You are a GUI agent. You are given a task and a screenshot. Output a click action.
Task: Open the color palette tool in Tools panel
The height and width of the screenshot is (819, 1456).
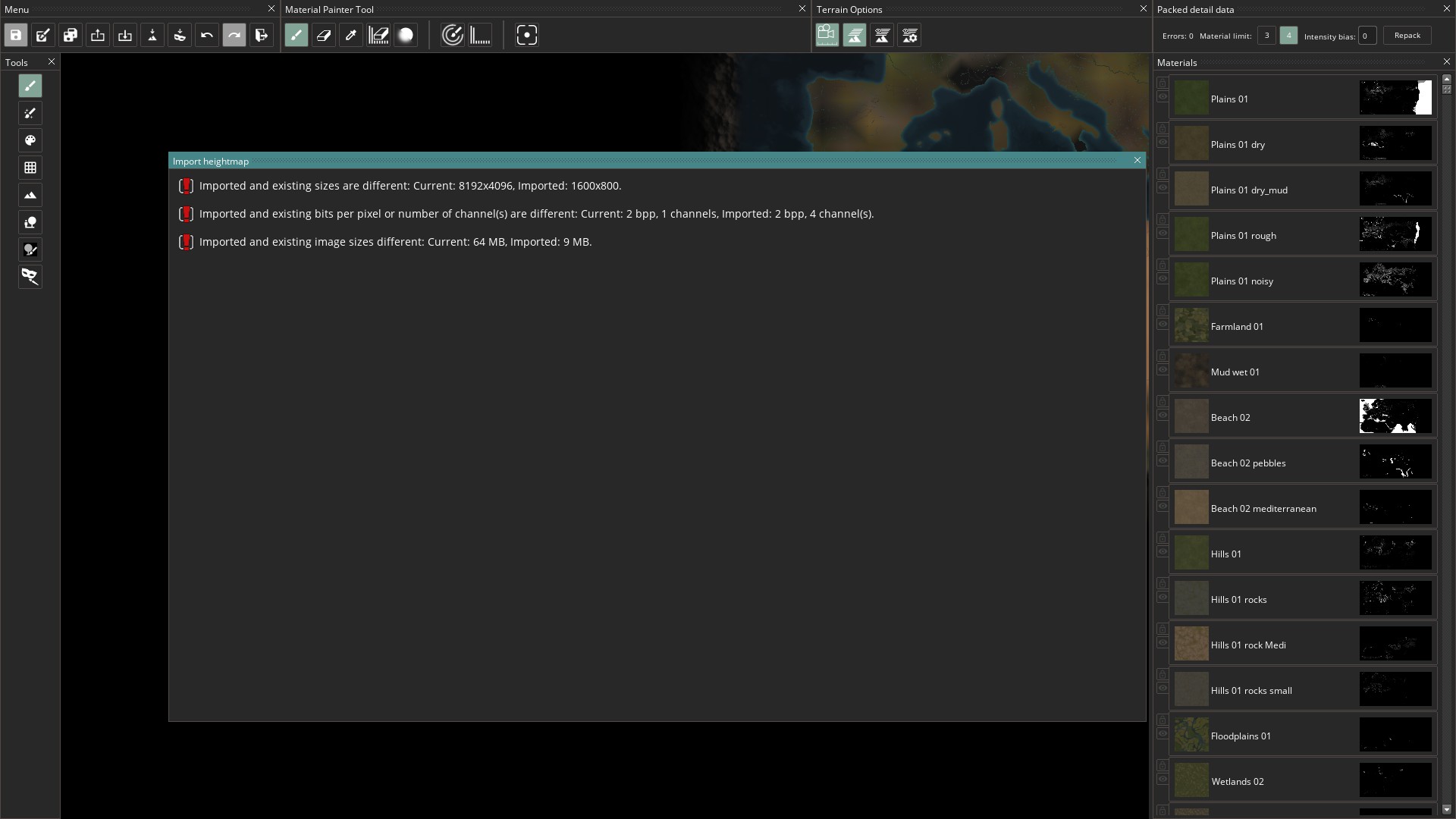[x=30, y=140]
